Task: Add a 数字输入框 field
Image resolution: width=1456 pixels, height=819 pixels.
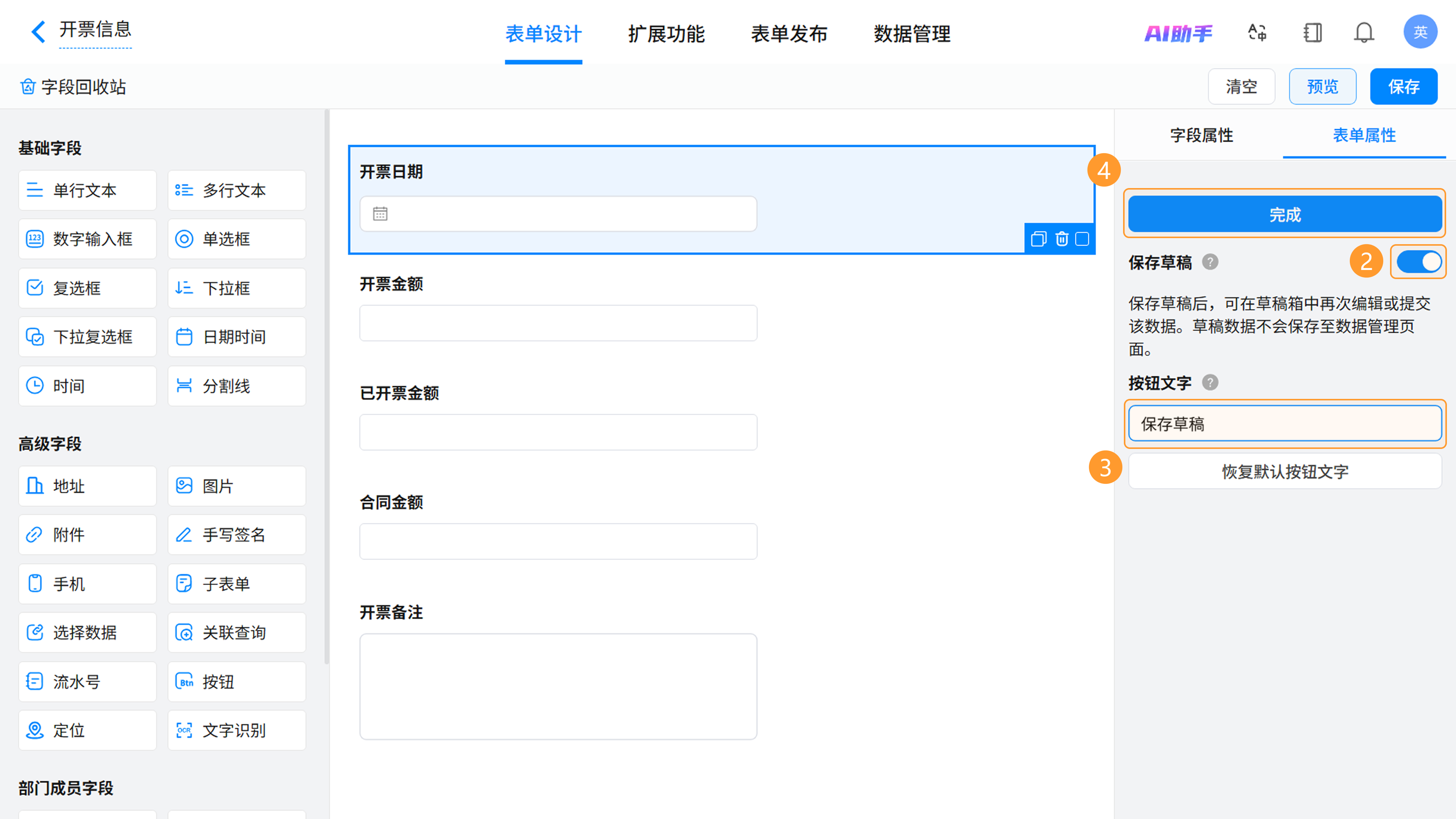Action: pos(87,239)
